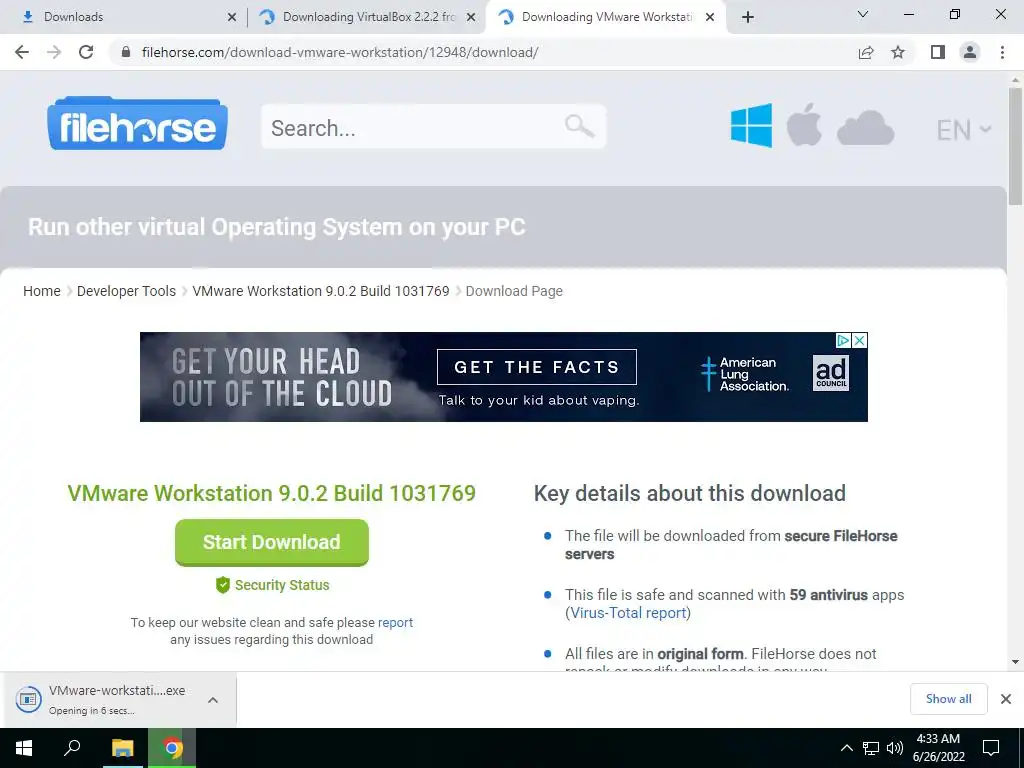Viewport: 1024px width, 768px height.
Task: Click the Security Status link
Action: 272,585
